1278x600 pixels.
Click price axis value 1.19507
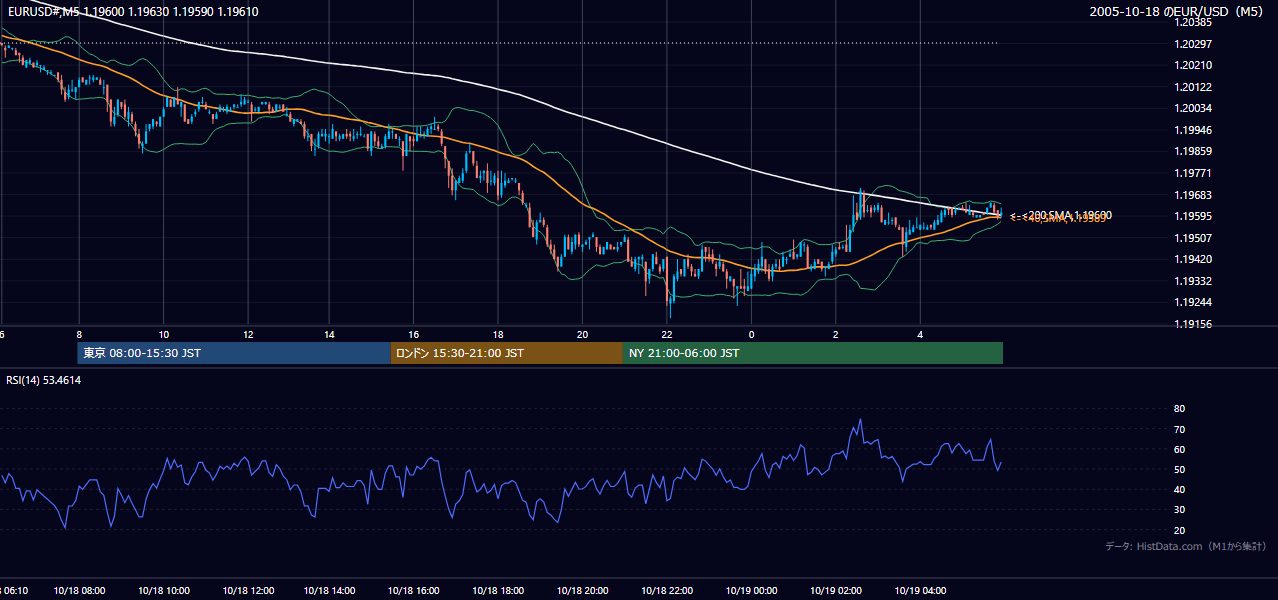point(1193,238)
